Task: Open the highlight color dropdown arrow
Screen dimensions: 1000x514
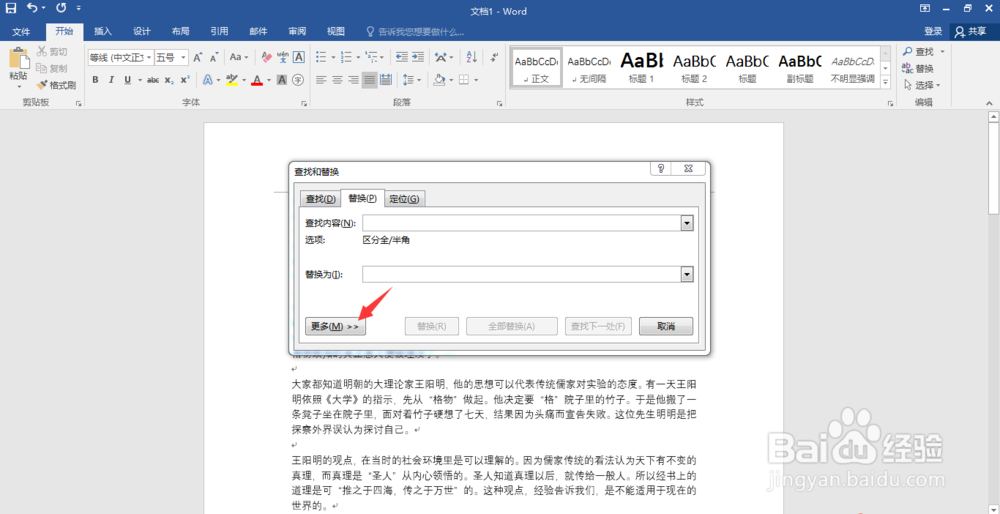Action: [244, 80]
